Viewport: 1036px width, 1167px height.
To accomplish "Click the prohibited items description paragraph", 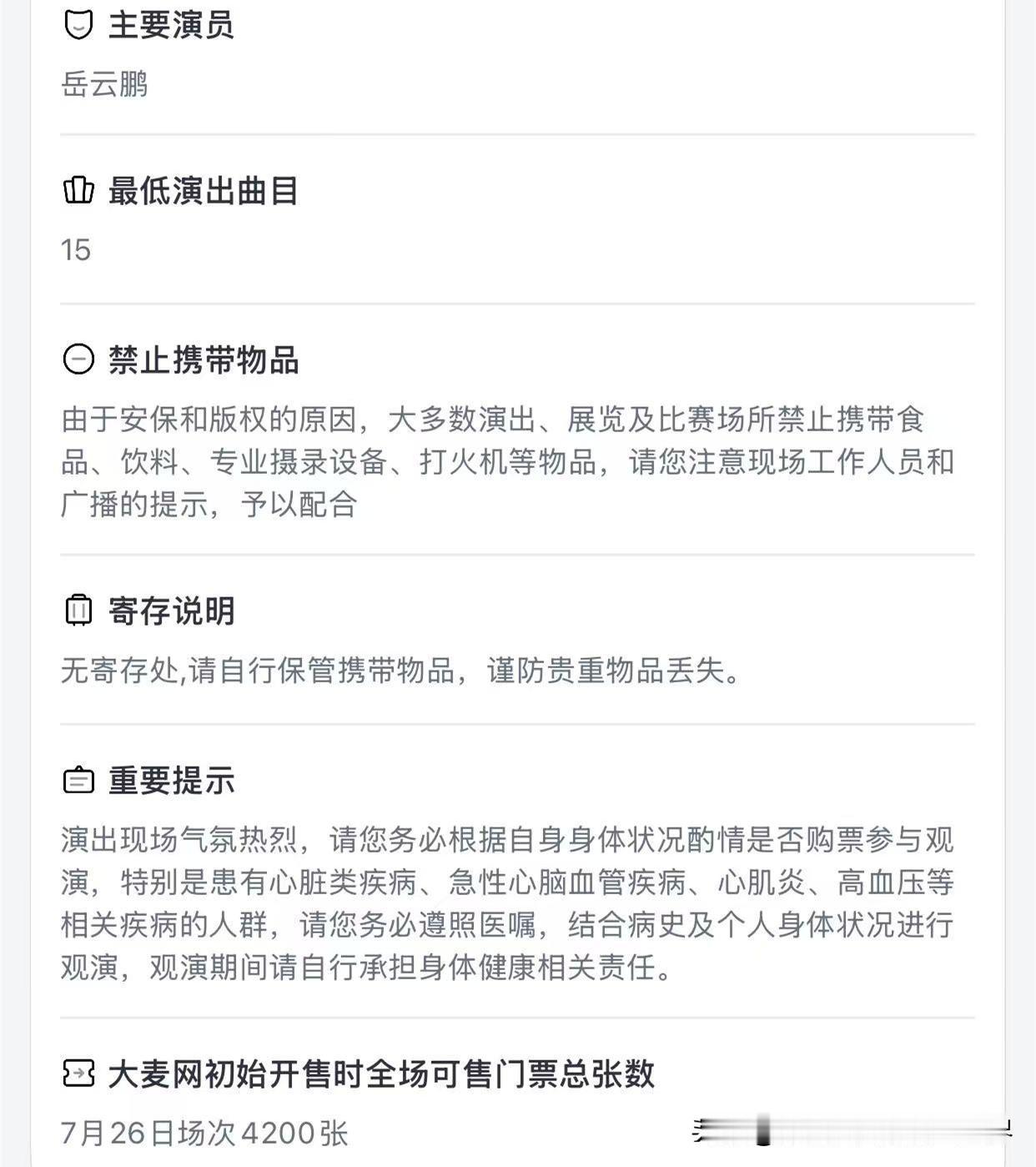I will (x=508, y=461).
